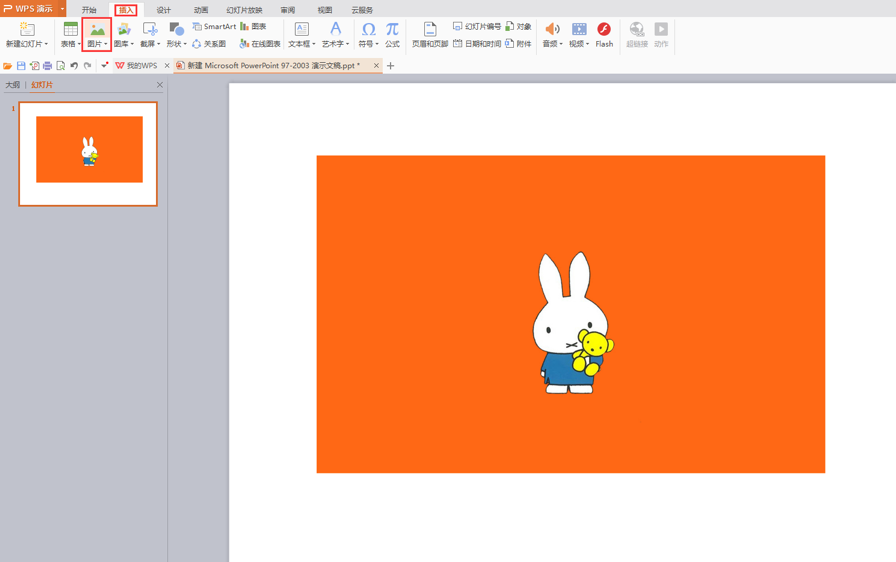Switch to the 开始 ribbon tab
This screenshot has height=562, width=896.
tap(89, 10)
